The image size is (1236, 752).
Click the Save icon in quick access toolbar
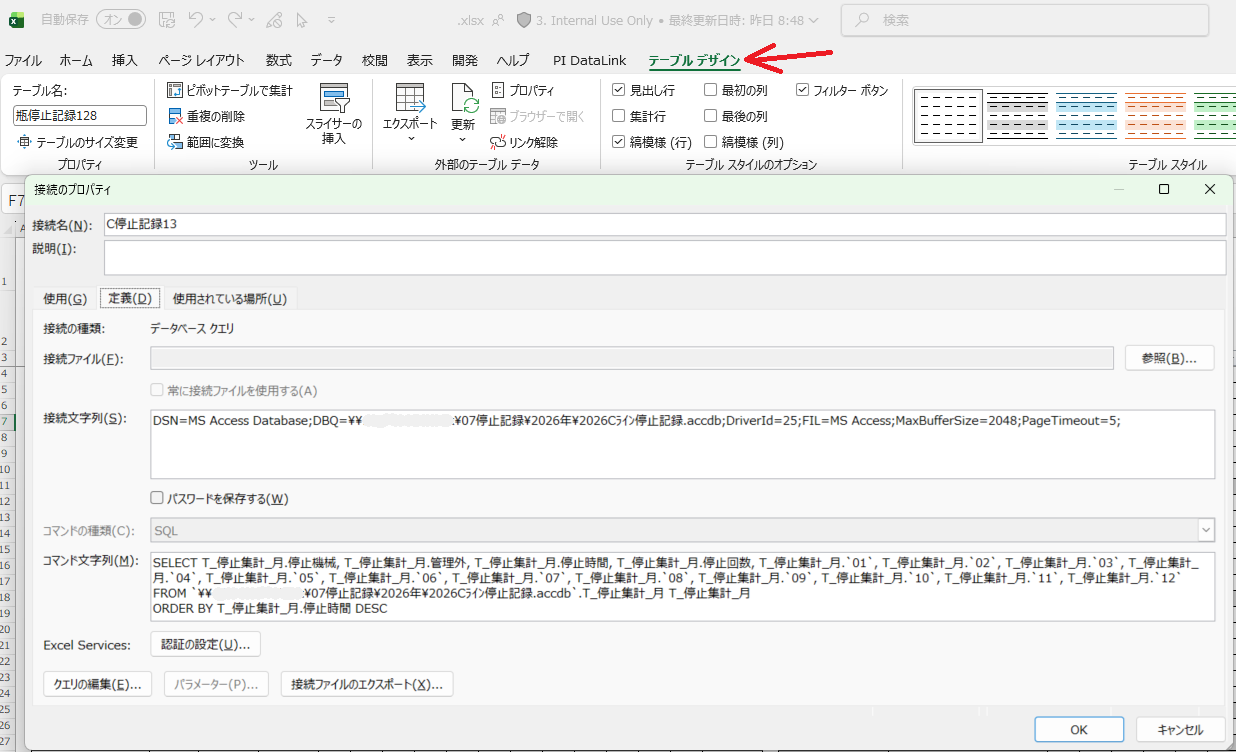168,20
